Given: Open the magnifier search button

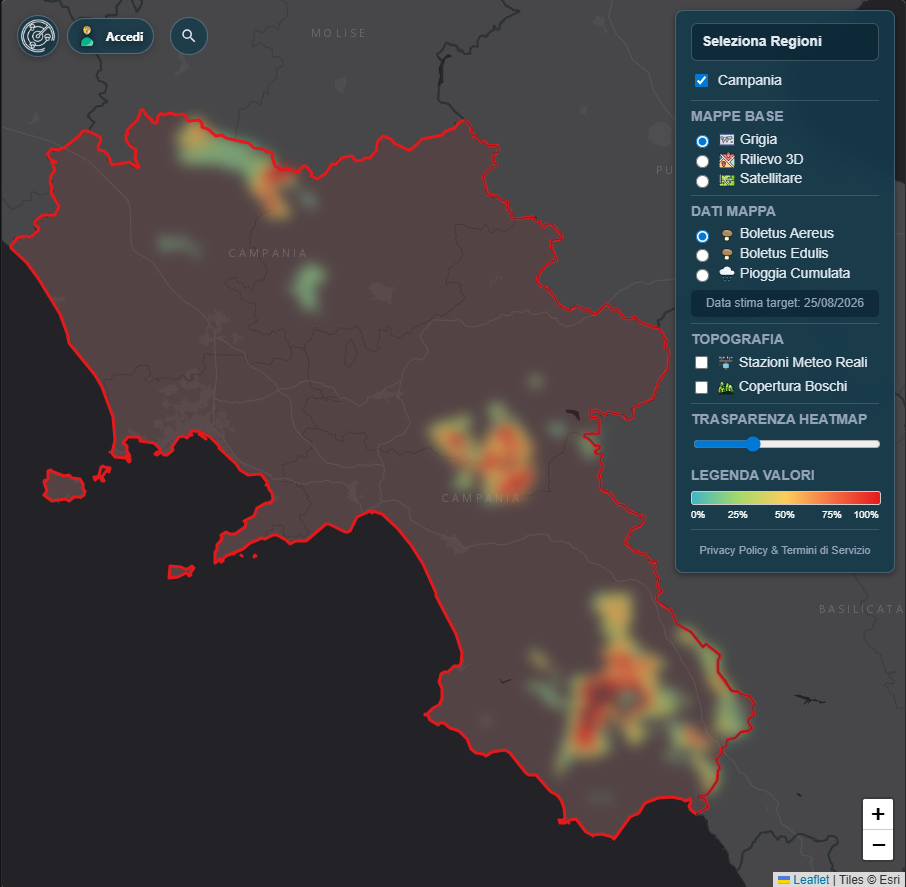Looking at the screenshot, I should (188, 36).
